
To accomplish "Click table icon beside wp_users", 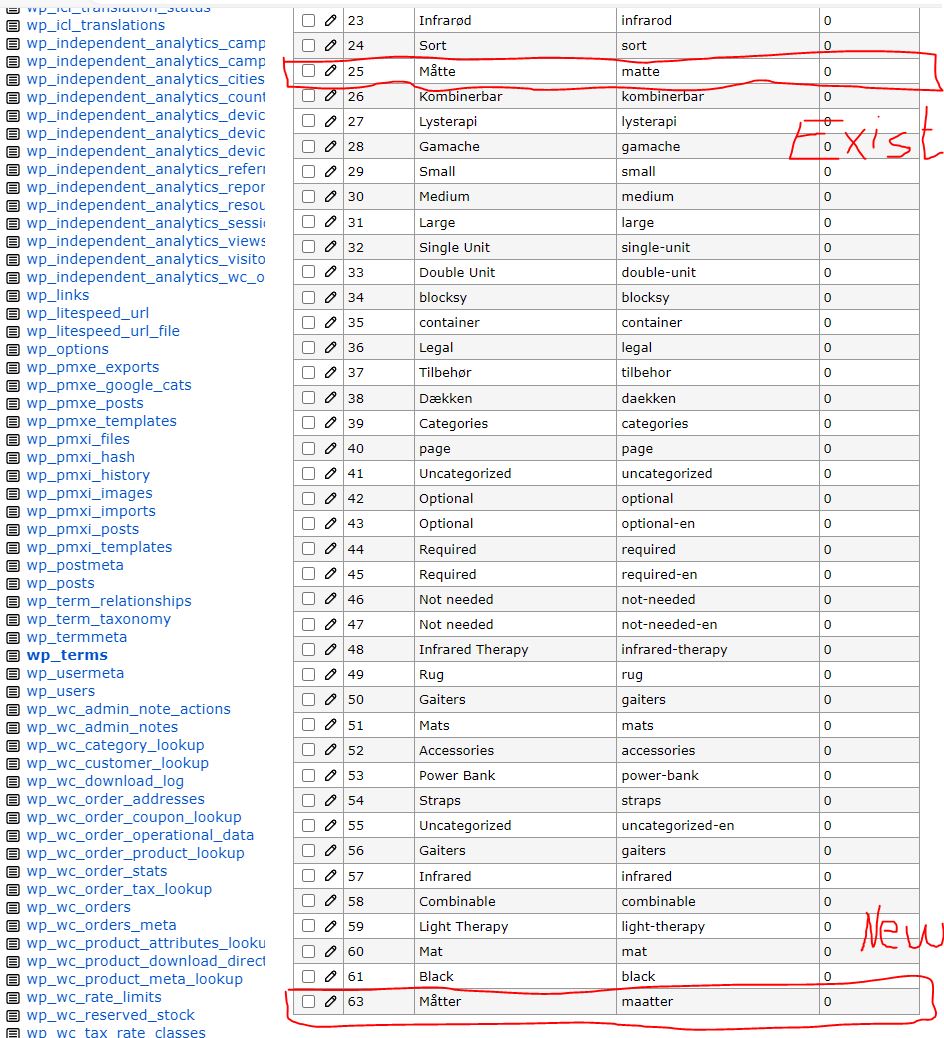I will click(13, 692).
